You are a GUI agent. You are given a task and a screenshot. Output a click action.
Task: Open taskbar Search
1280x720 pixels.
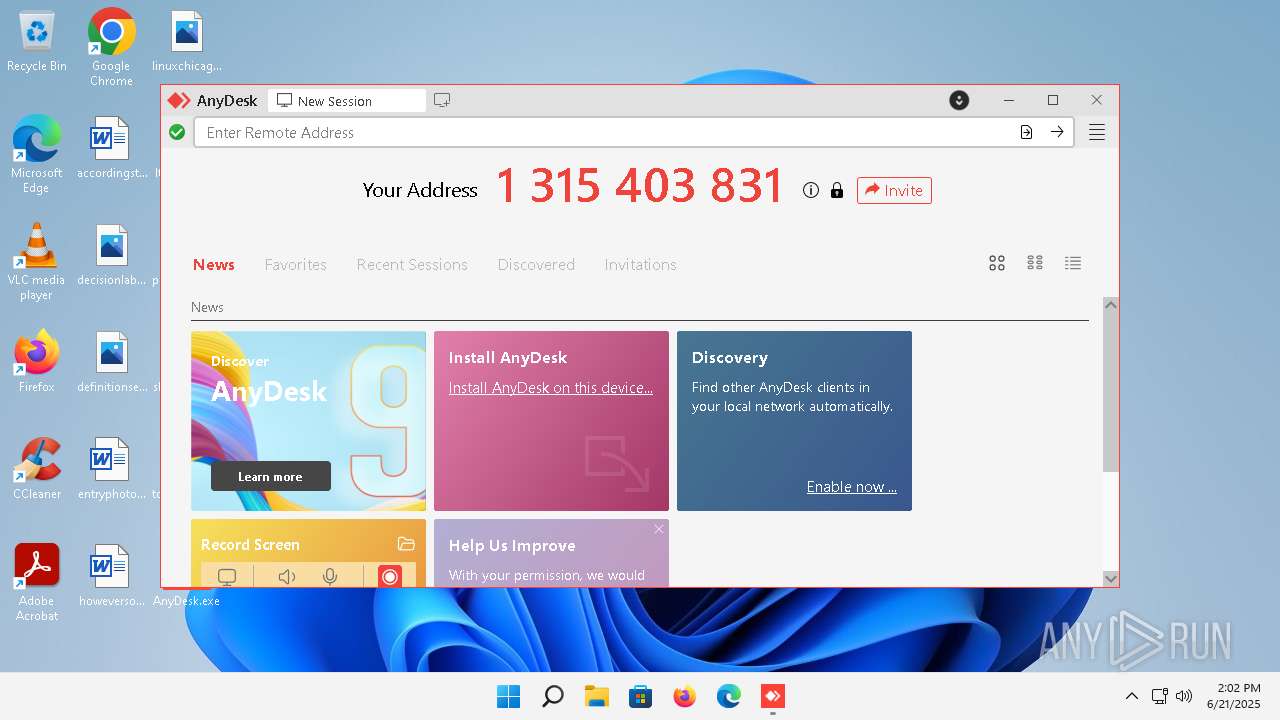(553, 696)
